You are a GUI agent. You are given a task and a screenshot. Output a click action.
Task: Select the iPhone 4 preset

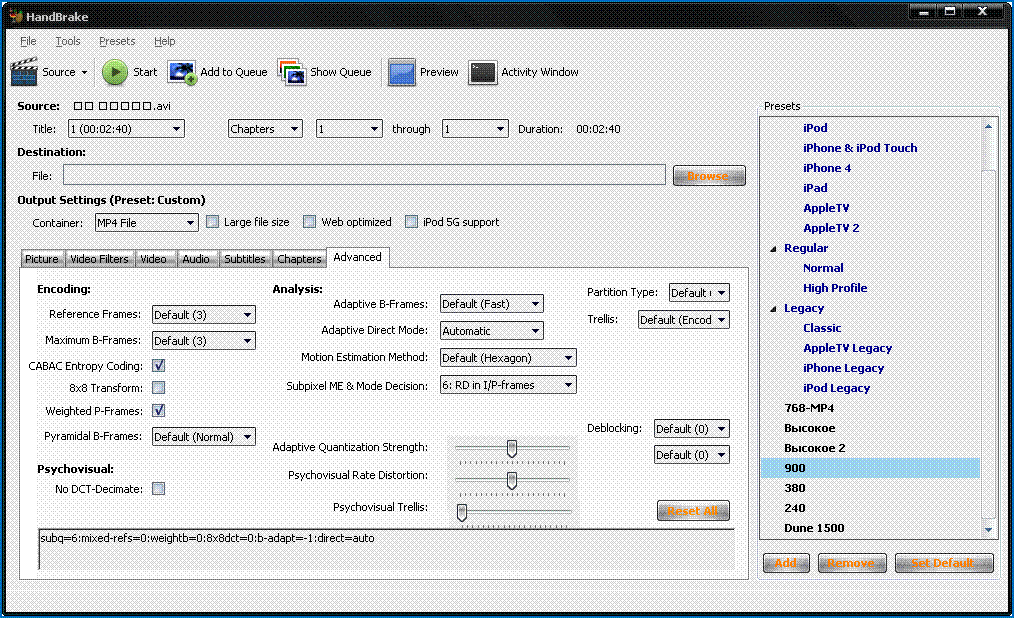826,168
